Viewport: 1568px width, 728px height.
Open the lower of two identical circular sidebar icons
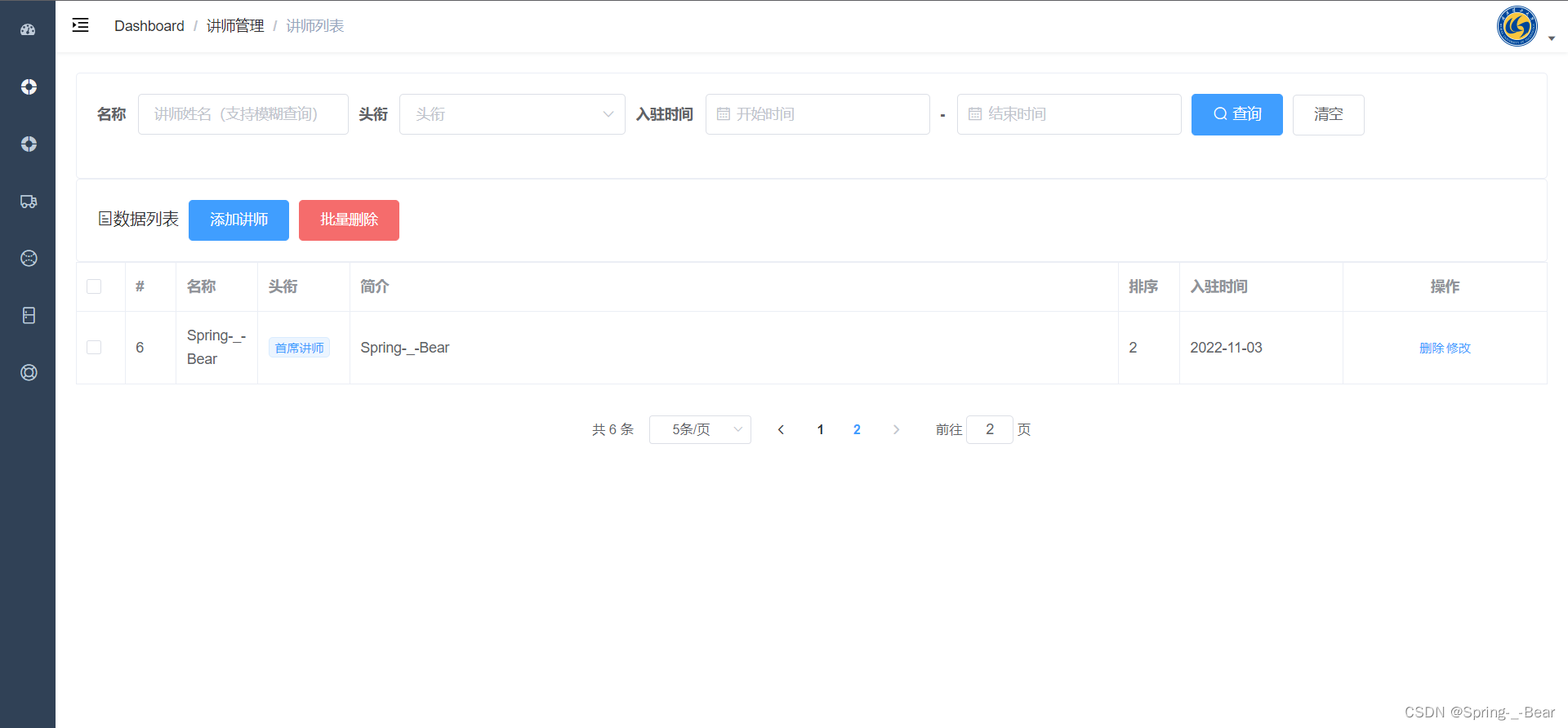pos(29,144)
